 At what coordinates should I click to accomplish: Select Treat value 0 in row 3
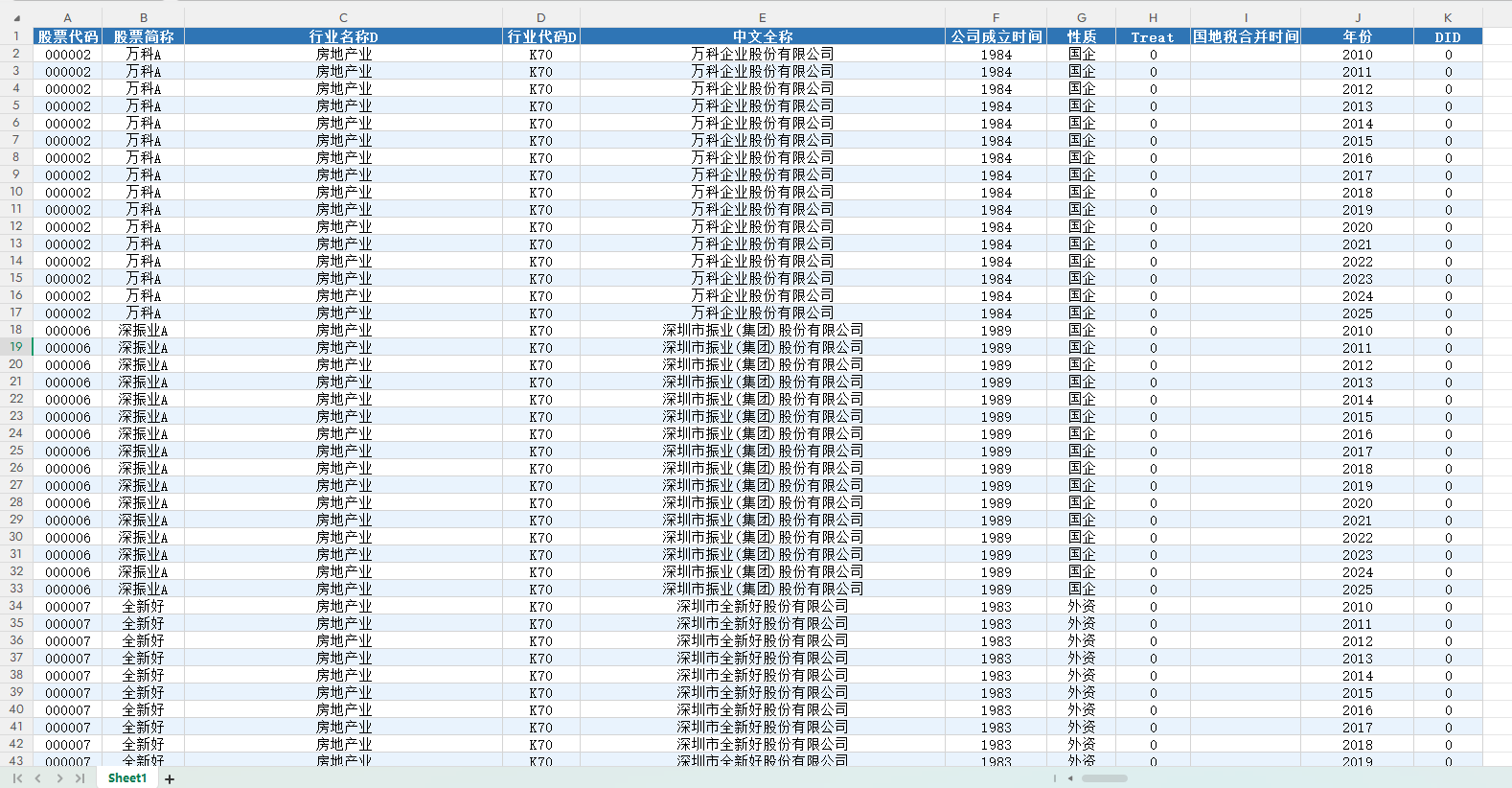1153,71
